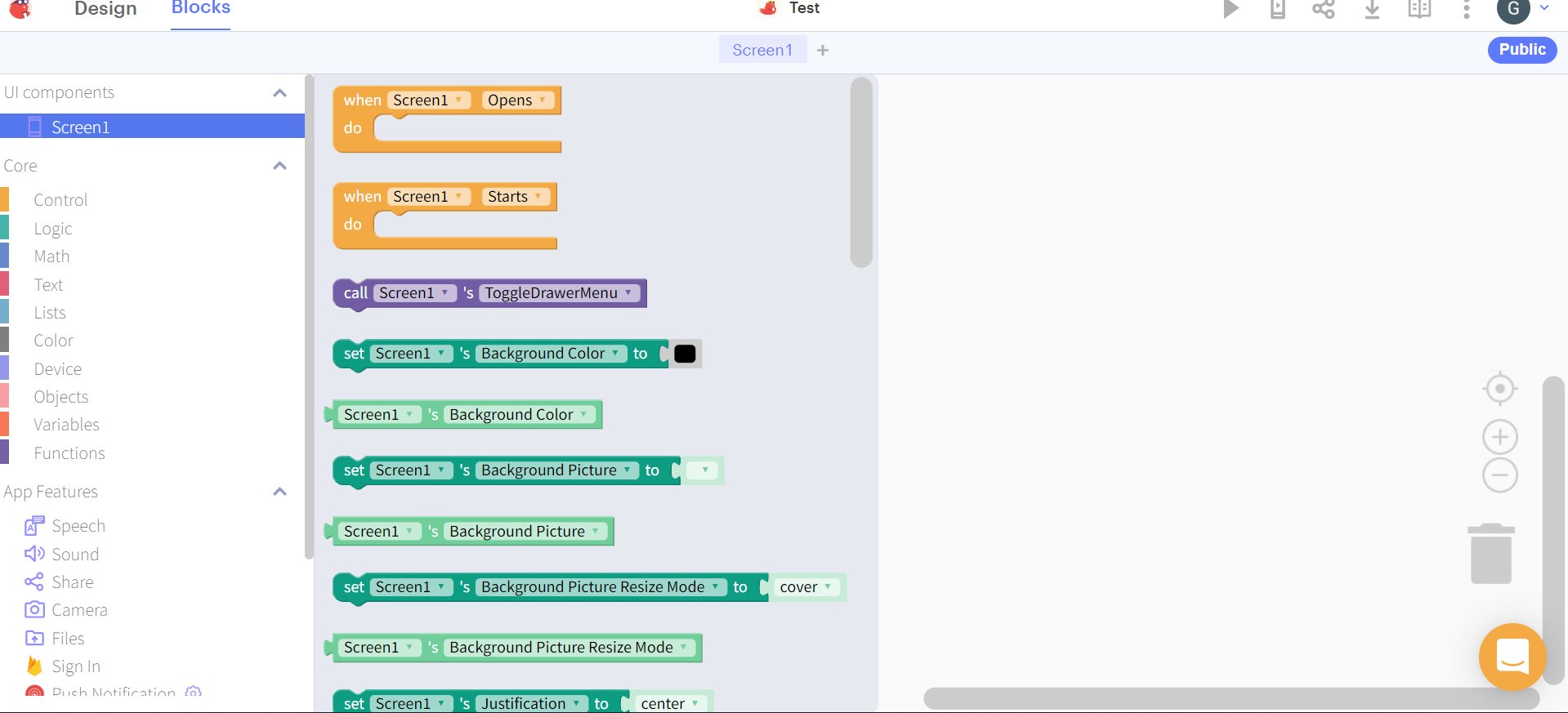The width and height of the screenshot is (1568, 713).
Task: Collapse the UI components section
Action: 279,93
